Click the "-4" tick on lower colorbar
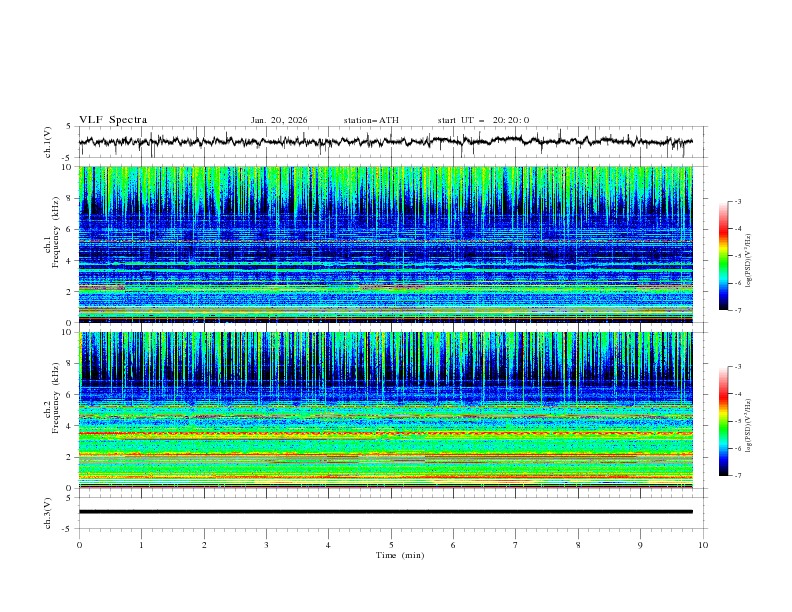Image resolution: width=792 pixels, height=612 pixels. [738, 394]
